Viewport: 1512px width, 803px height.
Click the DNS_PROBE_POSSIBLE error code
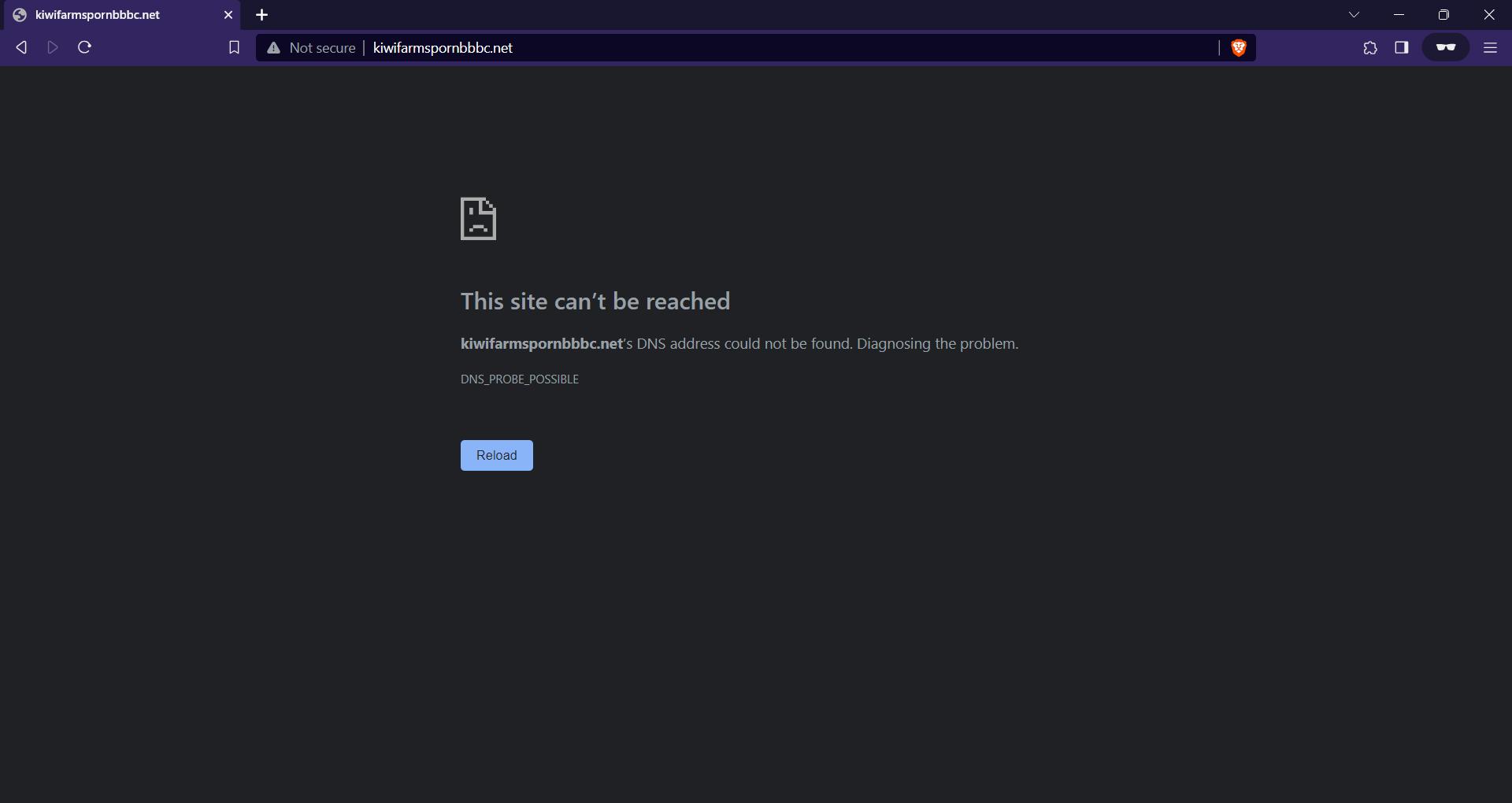click(520, 379)
